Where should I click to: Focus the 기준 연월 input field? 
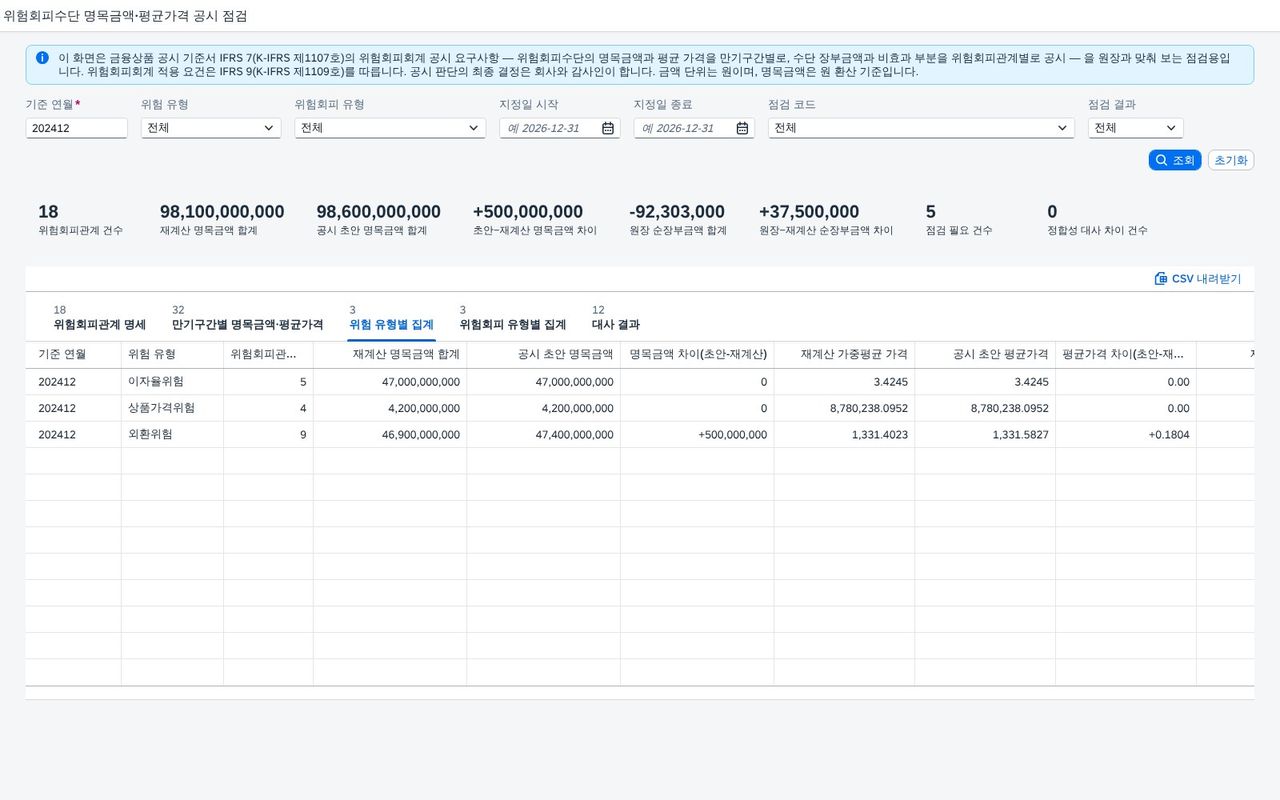76,128
